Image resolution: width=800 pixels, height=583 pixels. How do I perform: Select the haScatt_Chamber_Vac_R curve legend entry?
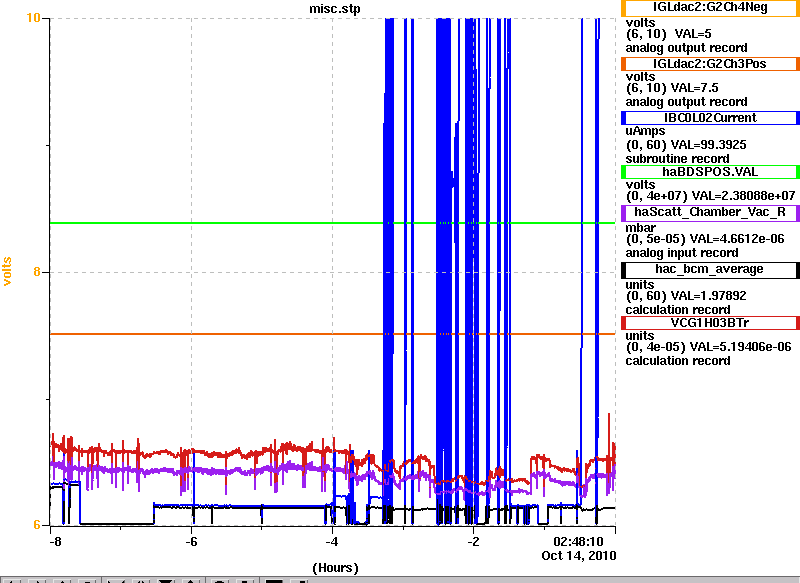710,213
